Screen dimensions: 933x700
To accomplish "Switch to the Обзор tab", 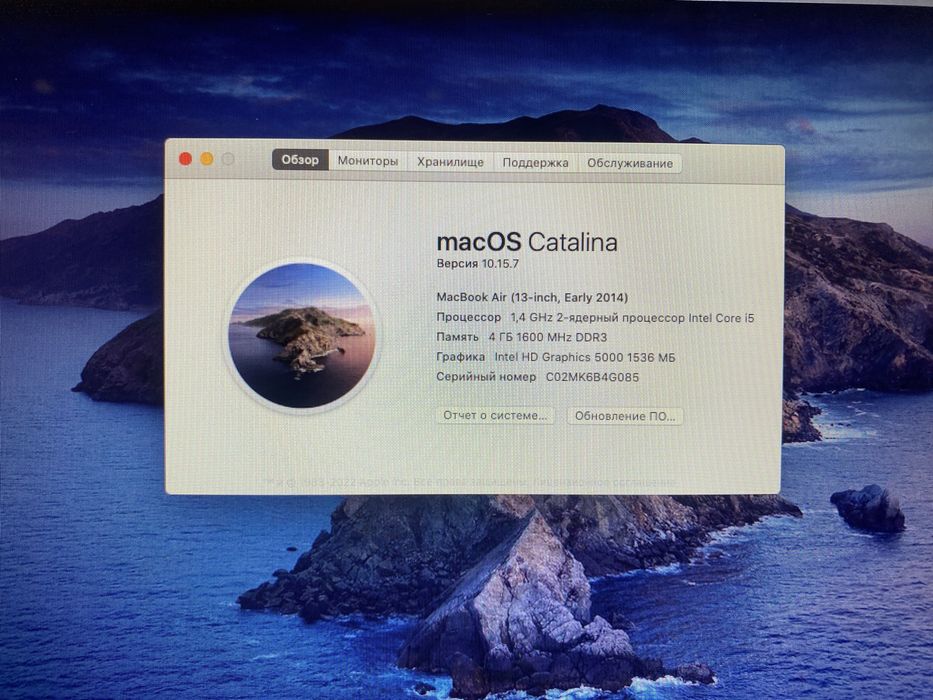I will pyautogui.click(x=300, y=160).
